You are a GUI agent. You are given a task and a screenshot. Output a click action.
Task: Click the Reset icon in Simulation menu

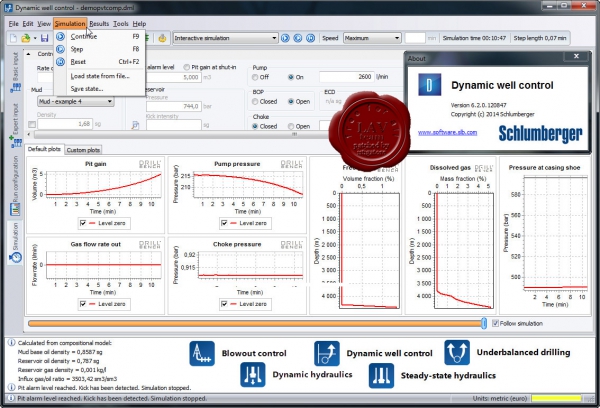pyautogui.click(x=60, y=62)
